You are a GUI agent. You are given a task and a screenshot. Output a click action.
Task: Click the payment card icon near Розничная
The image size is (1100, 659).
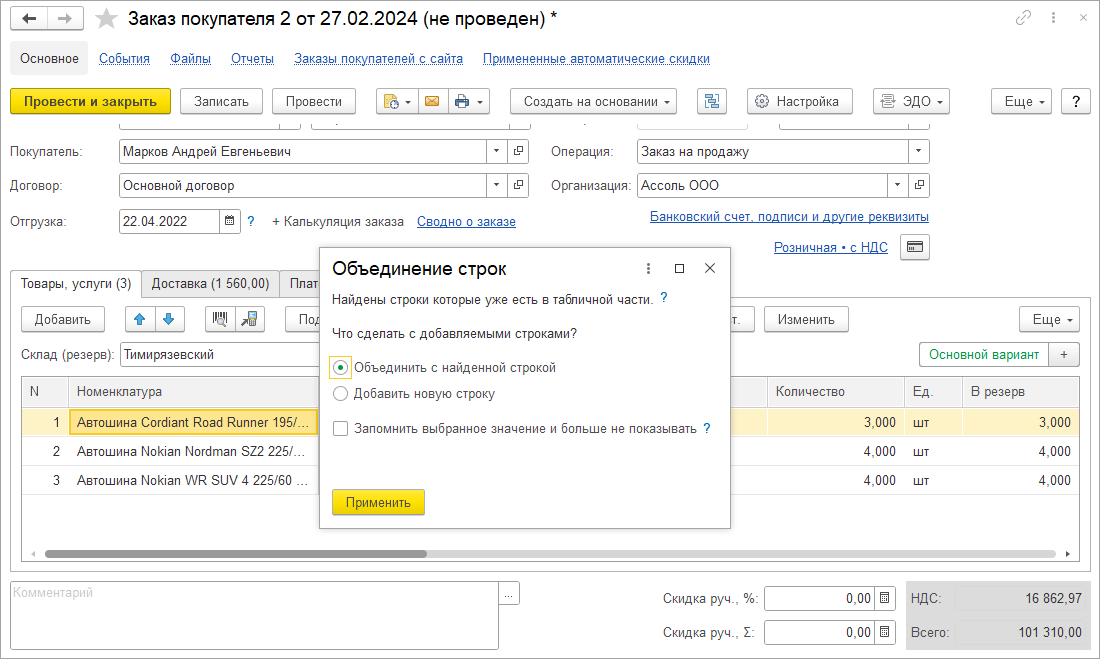tap(915, 247)
